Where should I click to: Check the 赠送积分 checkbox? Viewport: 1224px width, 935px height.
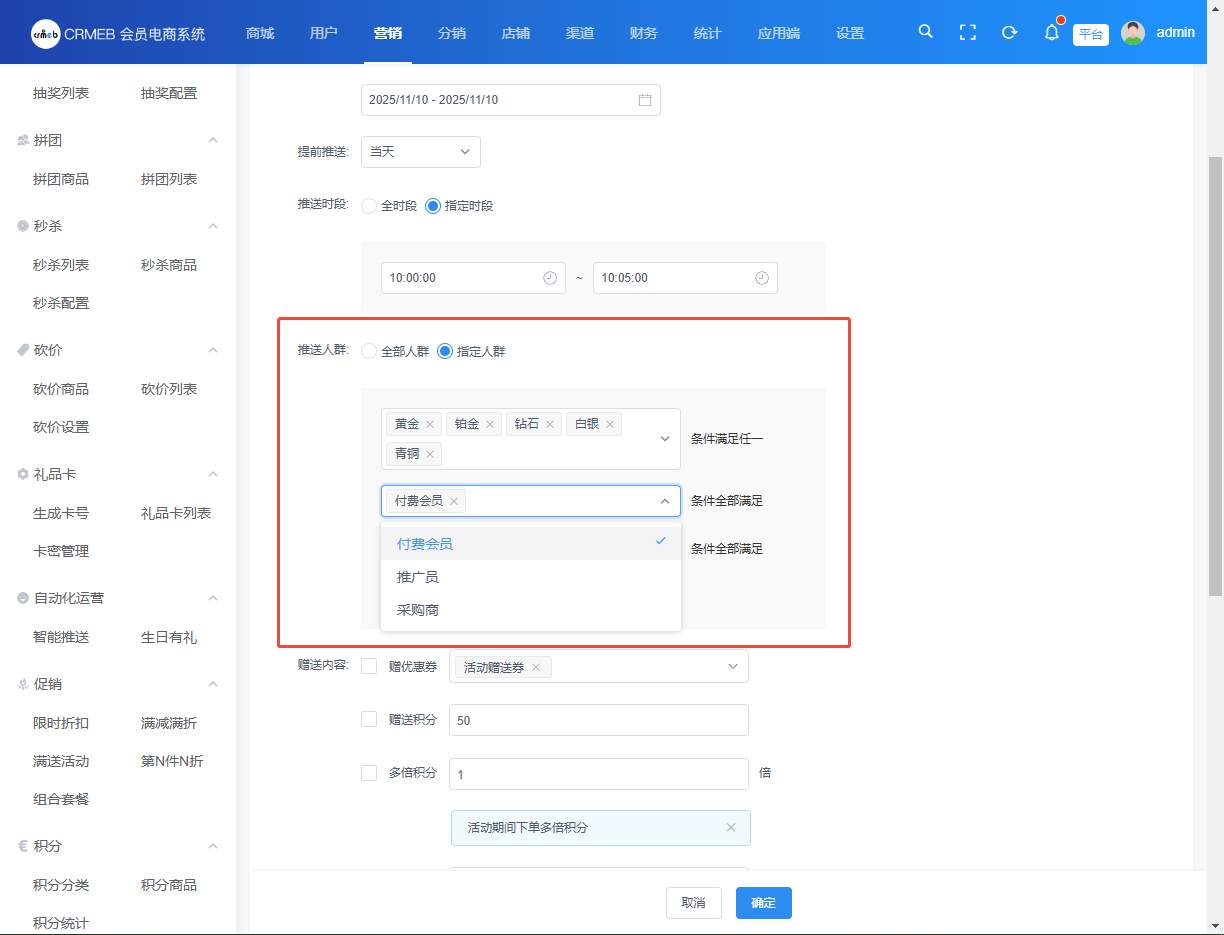[369, 719]
